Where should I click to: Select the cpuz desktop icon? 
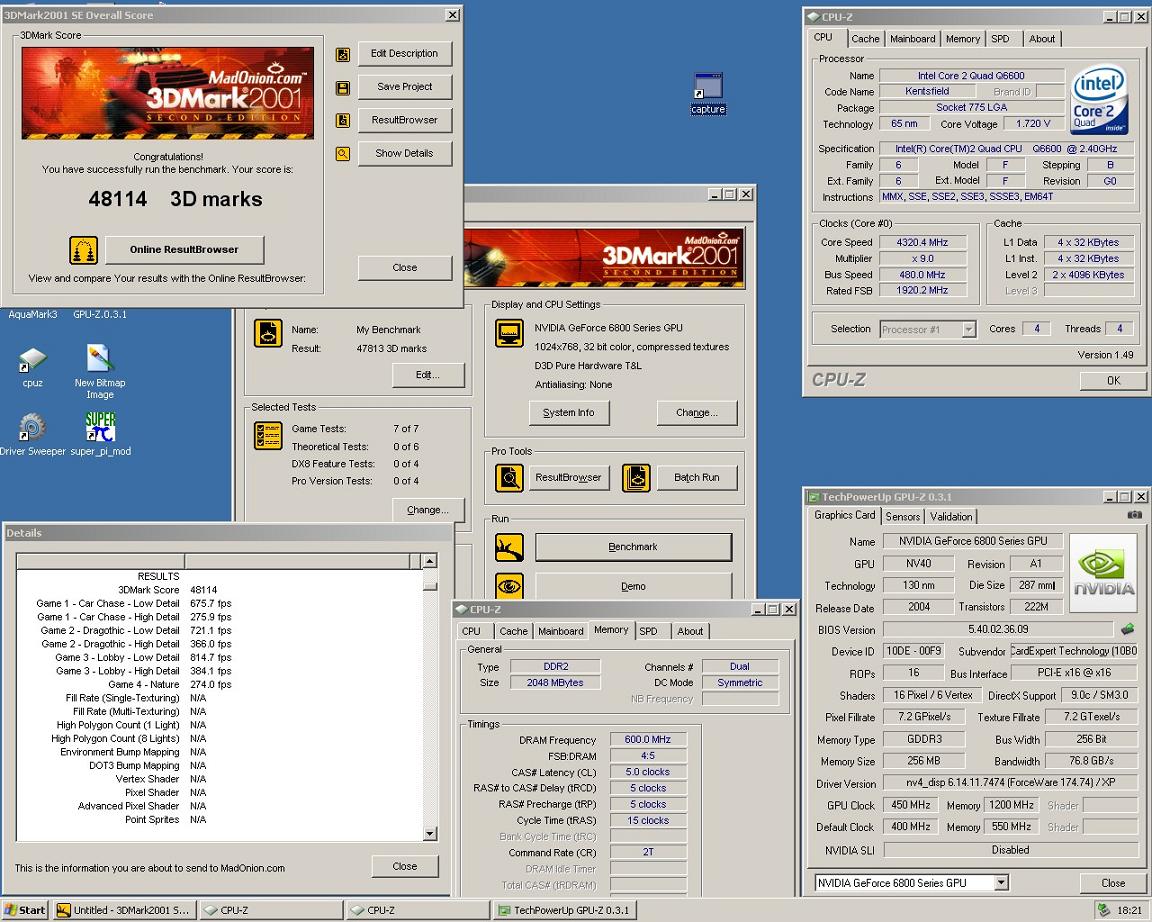pos(32,367)
